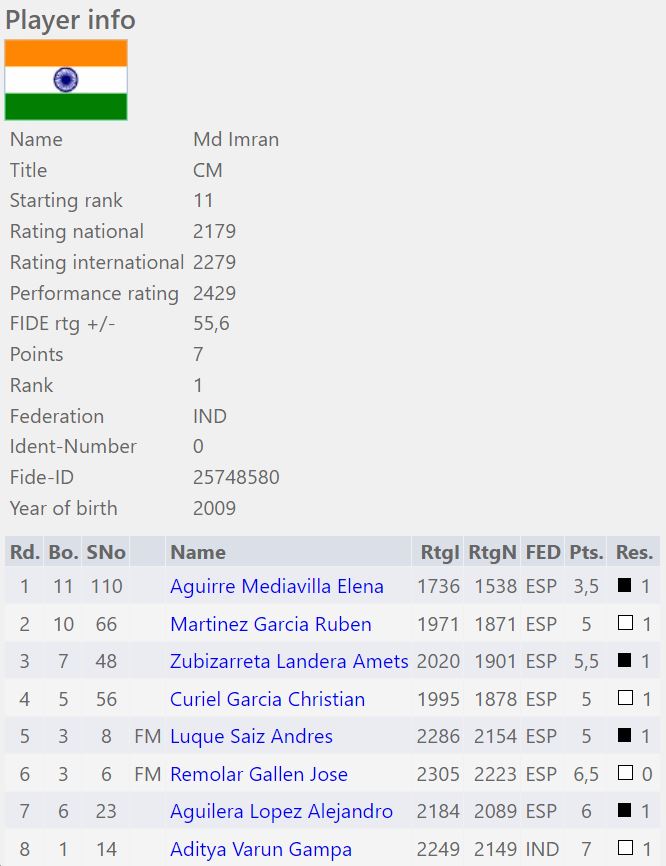Open Martinez Garcia Ruben's player link
This screenshot has width=666, height=866.
click(x=270, y=625)
